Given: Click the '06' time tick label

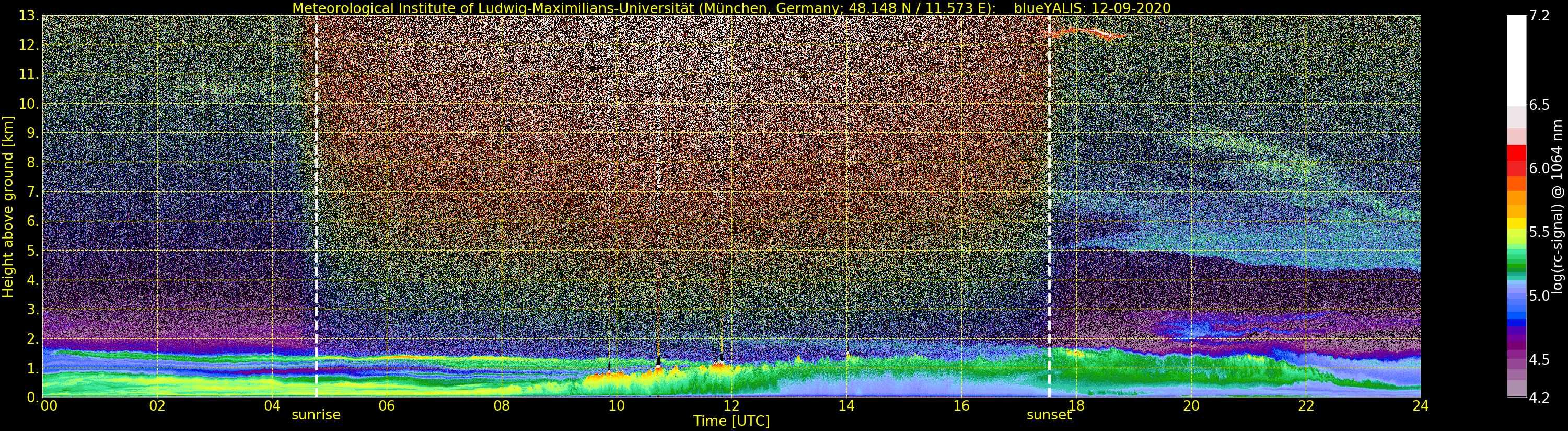Looking at the screenshot, I should click(x=387, y=406).
